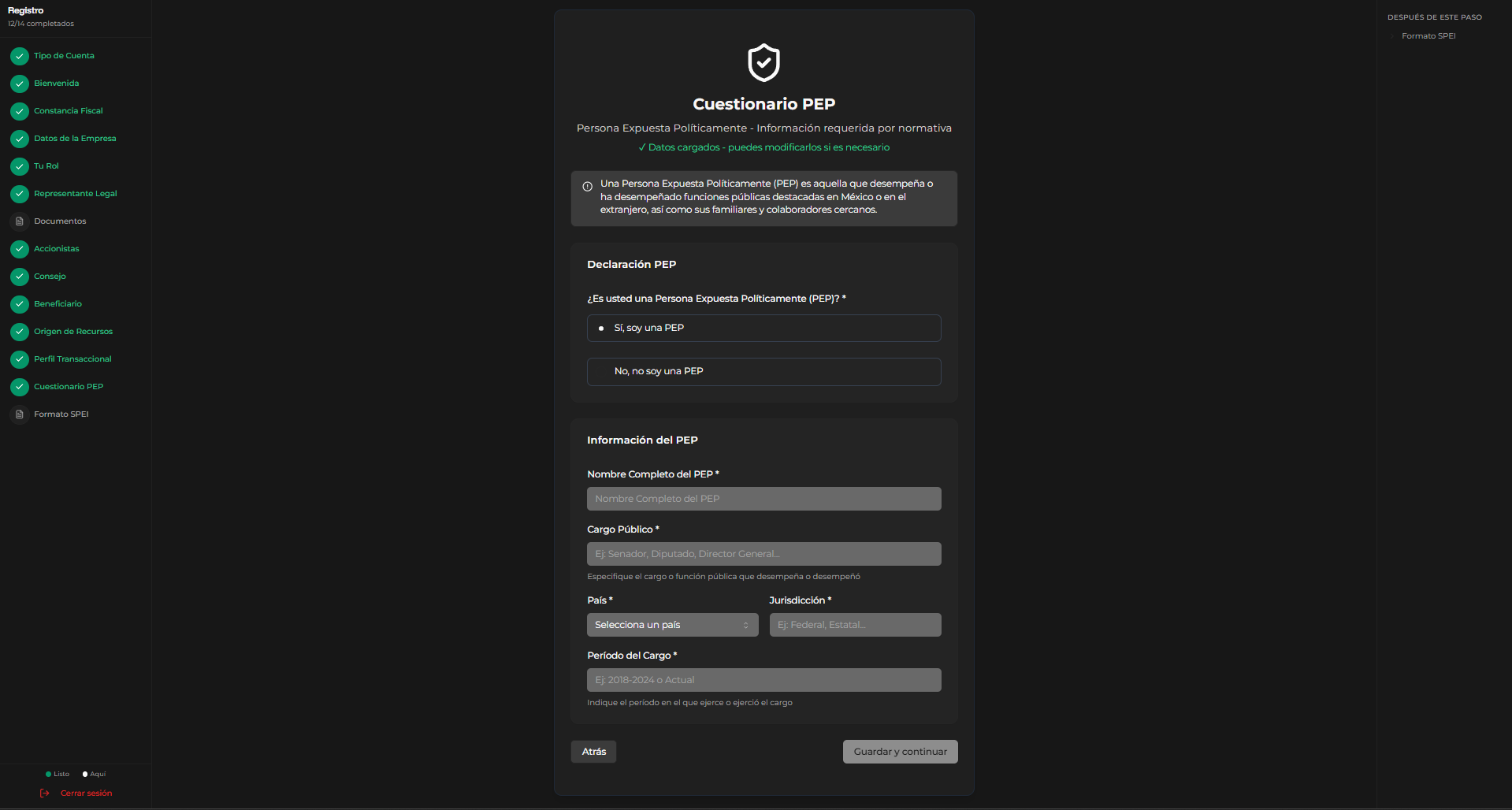Click the check icon next to Beneficiario
Viewport: 1512px width, 810px height.
pyautogui.click(x=20, y=304)
